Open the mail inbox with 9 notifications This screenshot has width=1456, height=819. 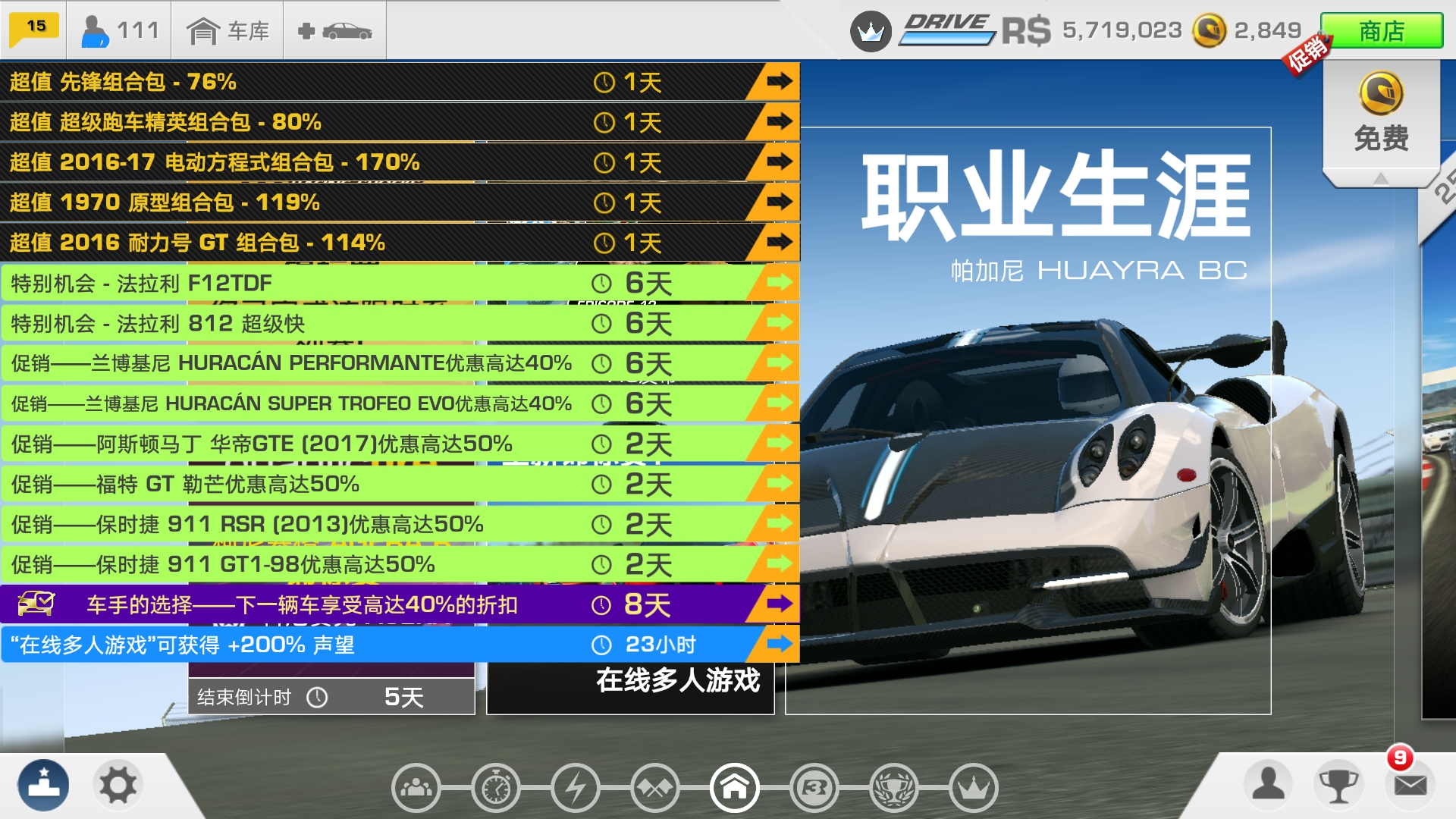coord(1410,784)
